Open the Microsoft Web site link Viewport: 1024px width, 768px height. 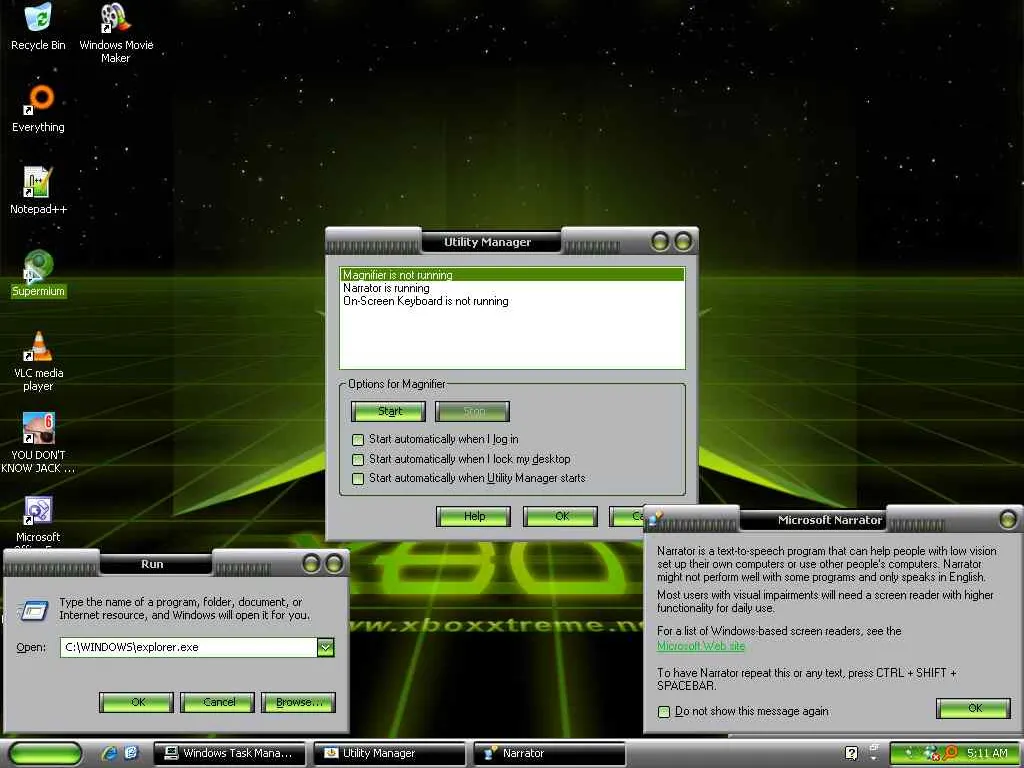(x=701, y=646)
